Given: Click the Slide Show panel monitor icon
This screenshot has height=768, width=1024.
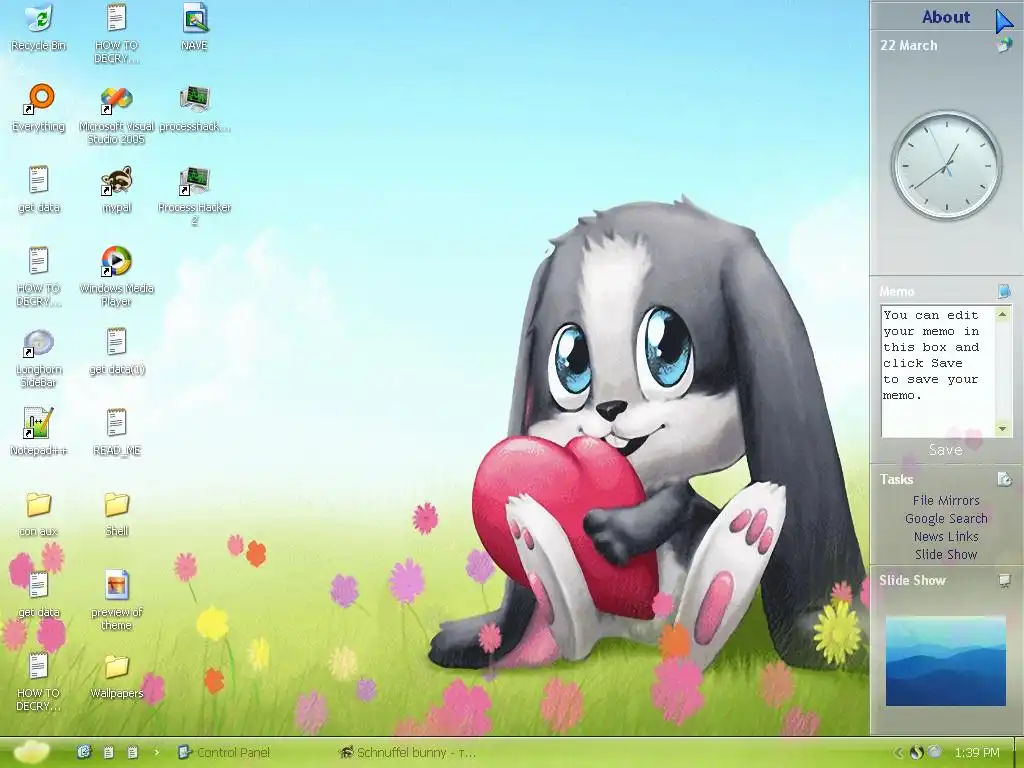Looking at the screenshot, I should coord(1005,580).
